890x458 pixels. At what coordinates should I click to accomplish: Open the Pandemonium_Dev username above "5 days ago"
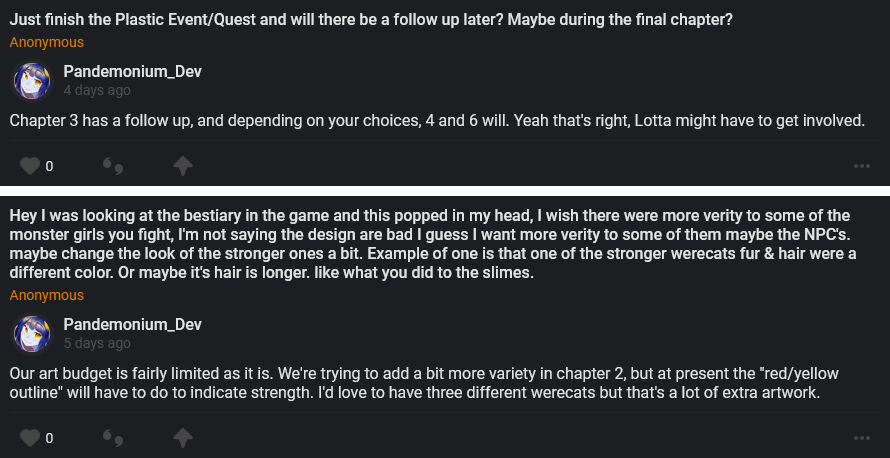tap(133, 324)
